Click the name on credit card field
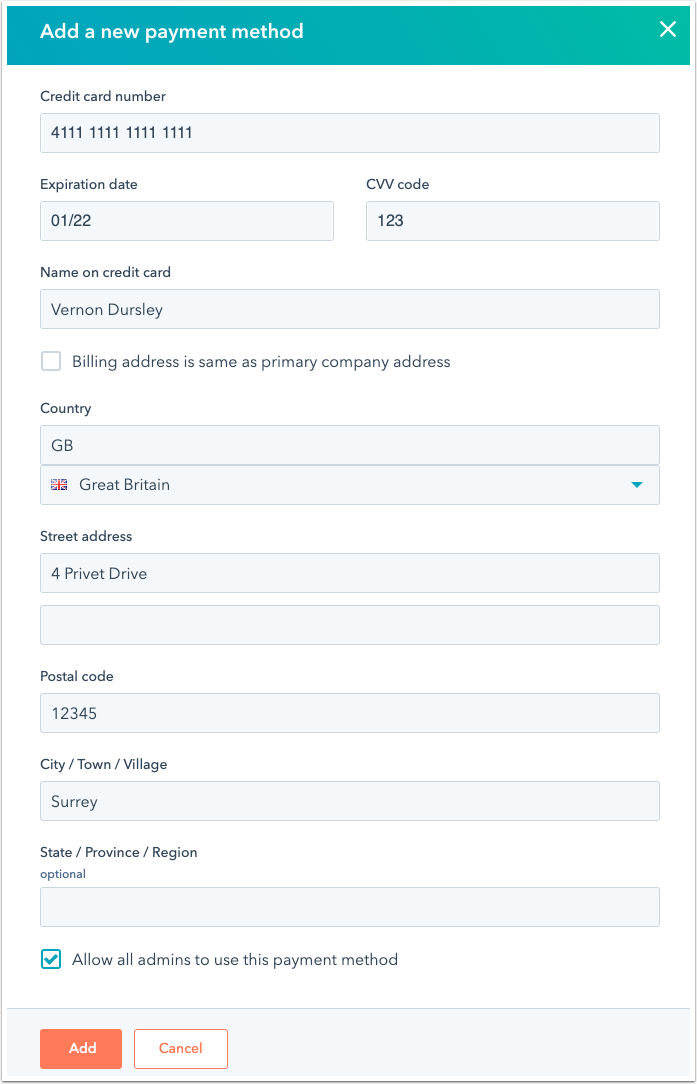697x1084 pixels. (x=349, y=309)
